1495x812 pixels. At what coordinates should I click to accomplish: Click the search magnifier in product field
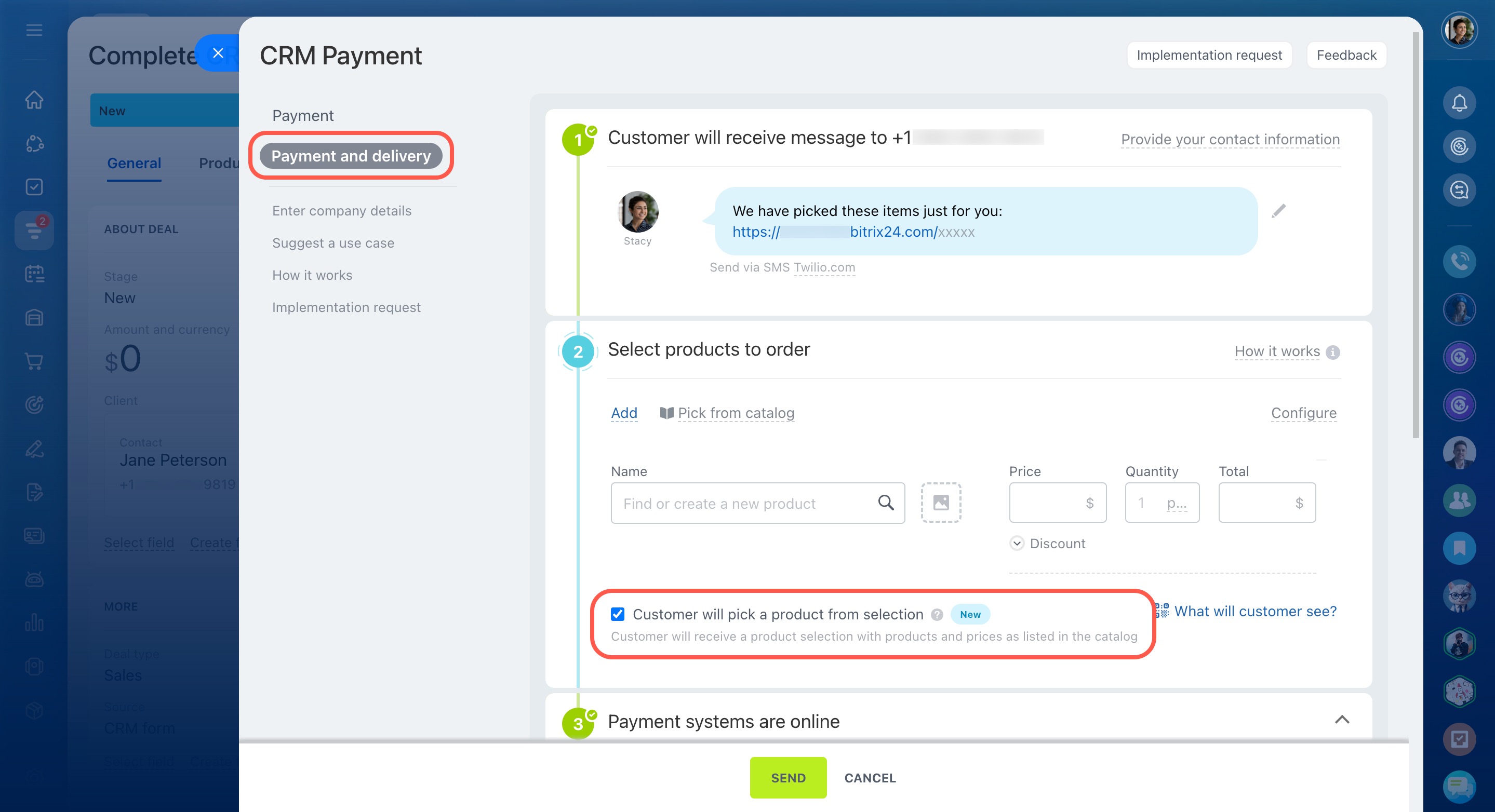886,502
